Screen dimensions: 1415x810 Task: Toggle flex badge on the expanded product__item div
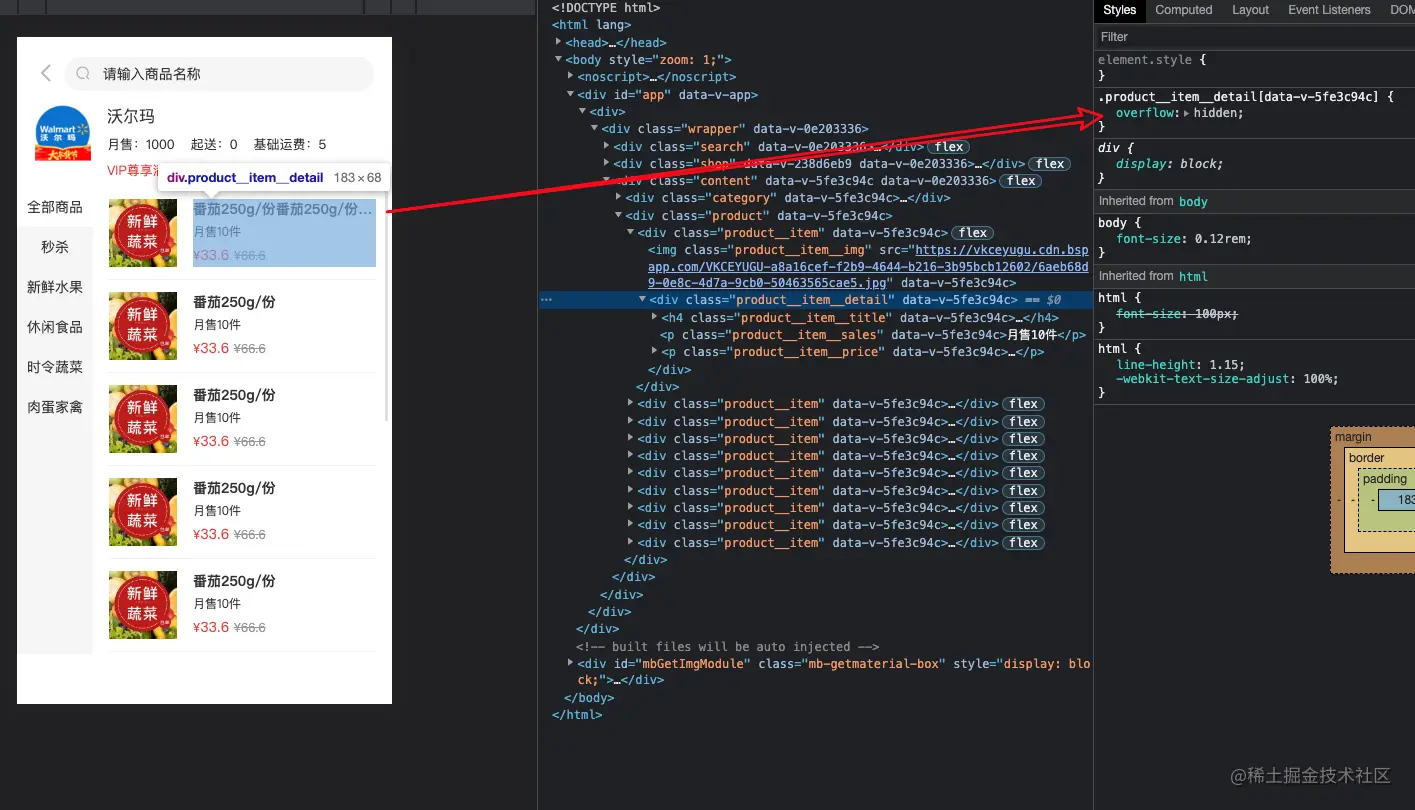pyautogui.click(x=973, y=233)
